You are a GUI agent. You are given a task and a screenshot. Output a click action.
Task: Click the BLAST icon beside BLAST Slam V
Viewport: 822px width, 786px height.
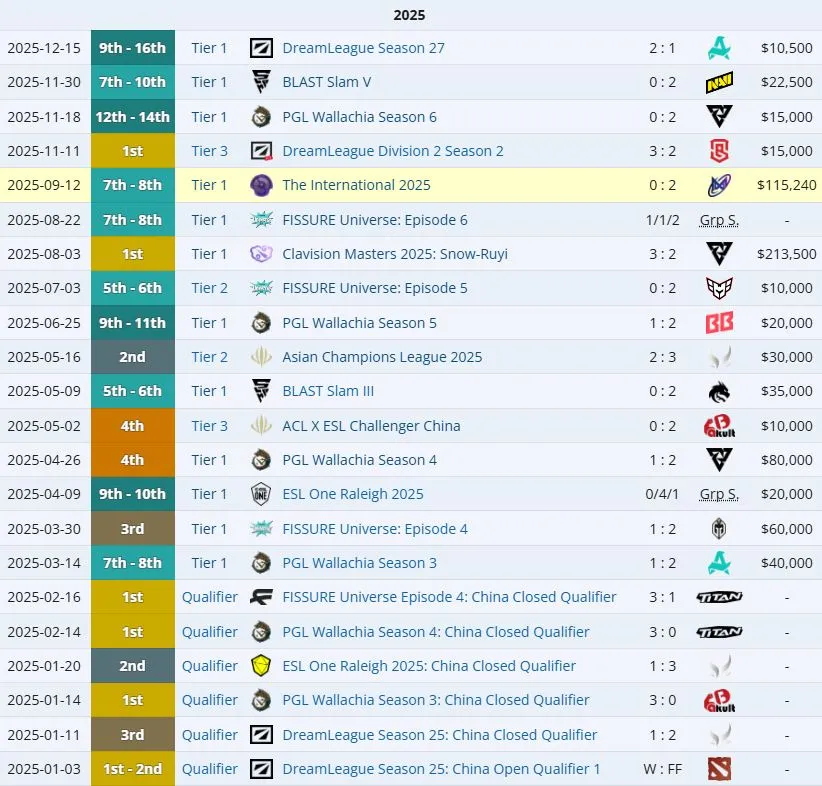click(x=261, y=82)
